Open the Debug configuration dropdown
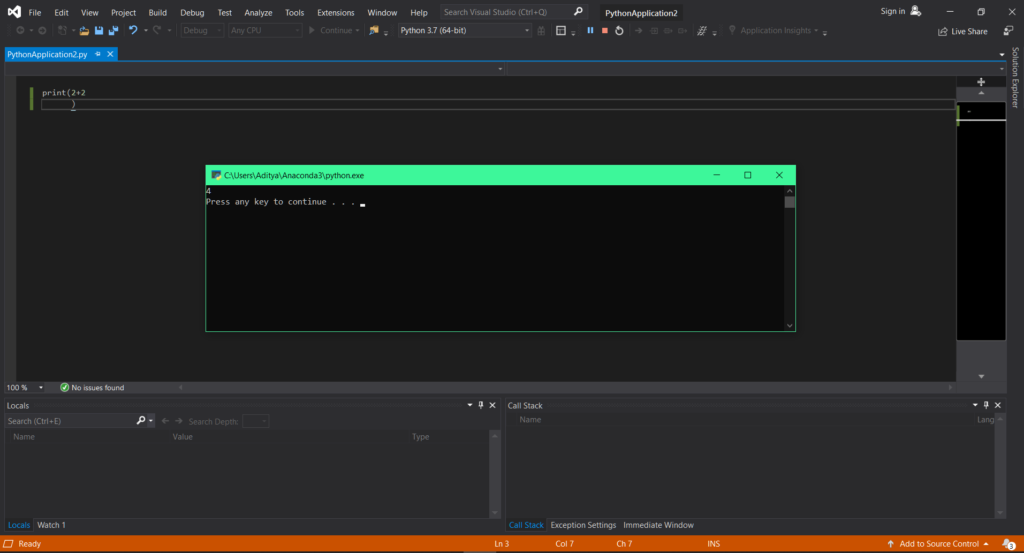Image resolution: width=1024 pixels, height=553 pixels. [202, 31]
